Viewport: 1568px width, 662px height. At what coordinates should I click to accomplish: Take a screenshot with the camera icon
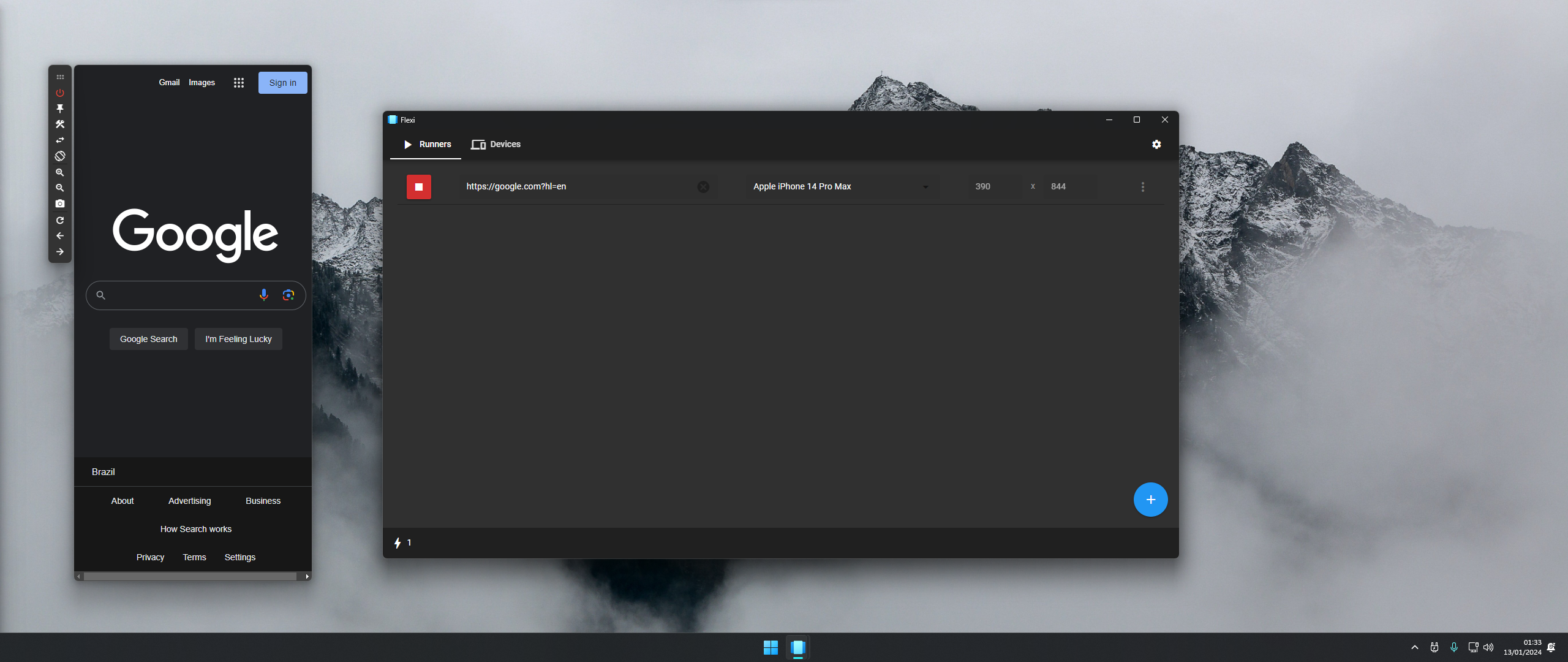pyautogui.click(x=60, y=204)
